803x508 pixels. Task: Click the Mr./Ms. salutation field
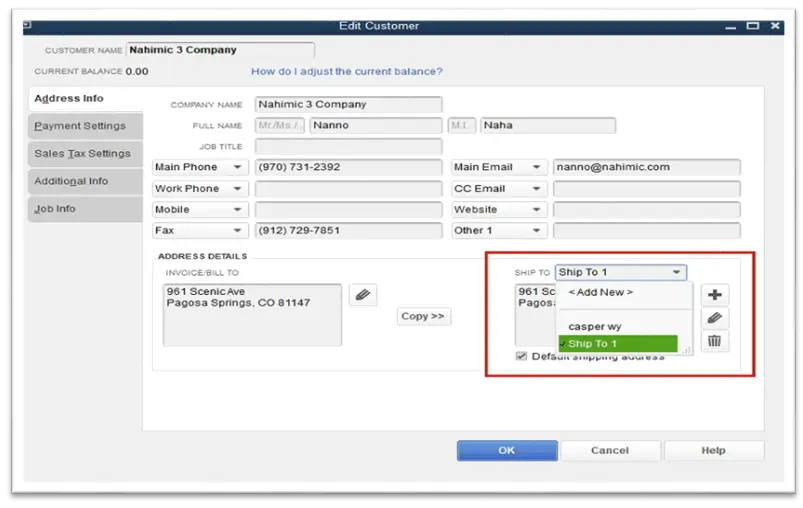click(280, 125)
